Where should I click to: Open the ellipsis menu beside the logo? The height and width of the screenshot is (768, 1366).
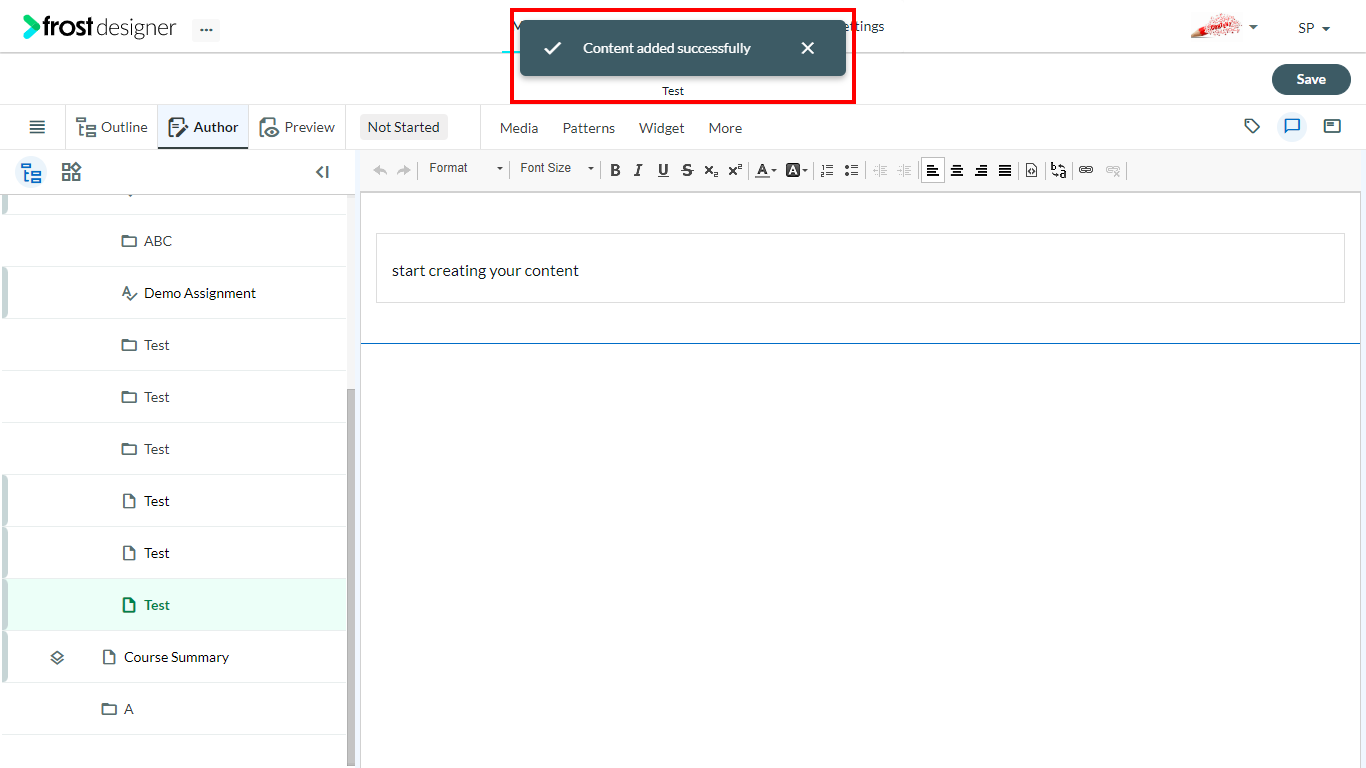click(206, 29)
